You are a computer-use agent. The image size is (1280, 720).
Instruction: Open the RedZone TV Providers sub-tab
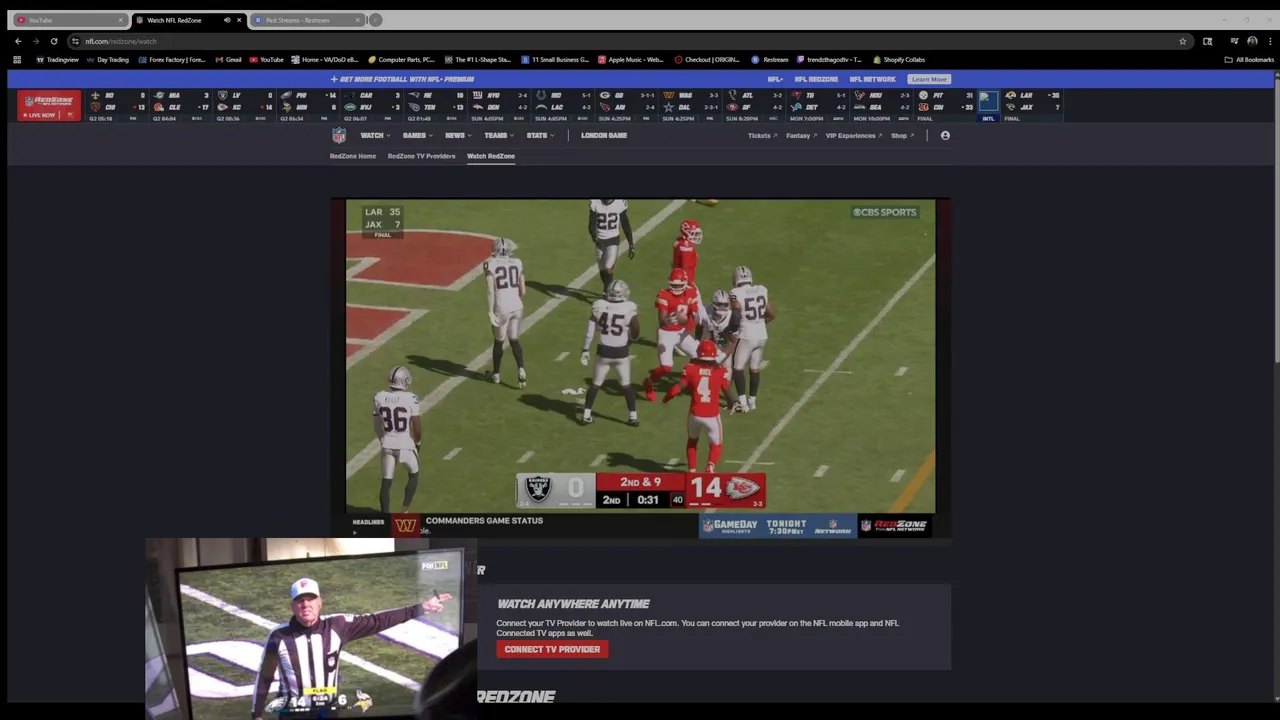click(421, 156)
